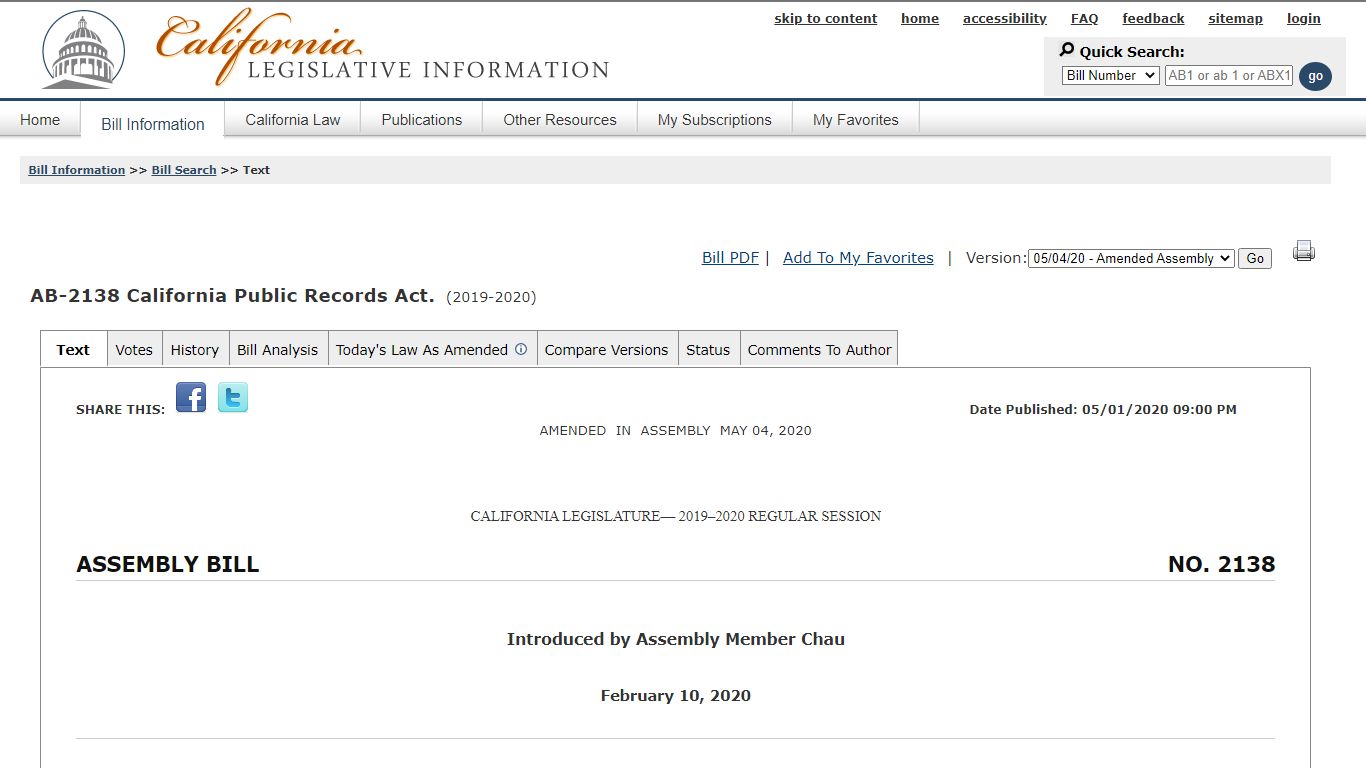Click the FAQ link

tap(1084, 18)
